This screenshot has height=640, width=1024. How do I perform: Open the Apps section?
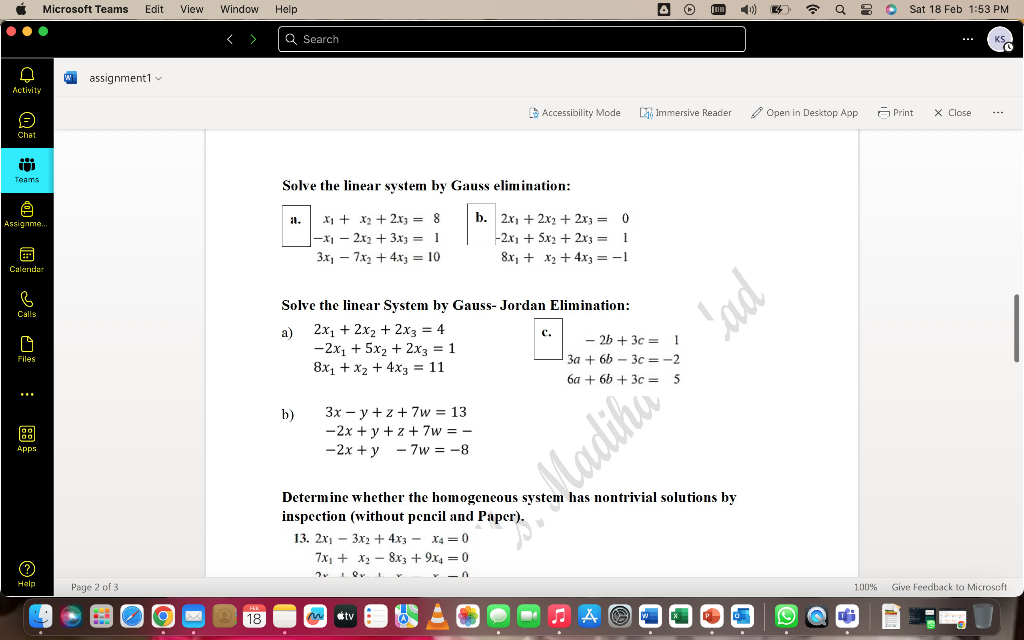(x=27, y=438)
